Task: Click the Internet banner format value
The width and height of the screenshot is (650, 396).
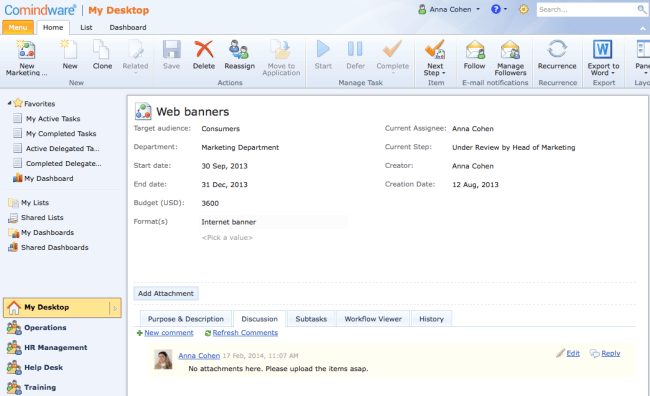Action: [x=229, y=222]
